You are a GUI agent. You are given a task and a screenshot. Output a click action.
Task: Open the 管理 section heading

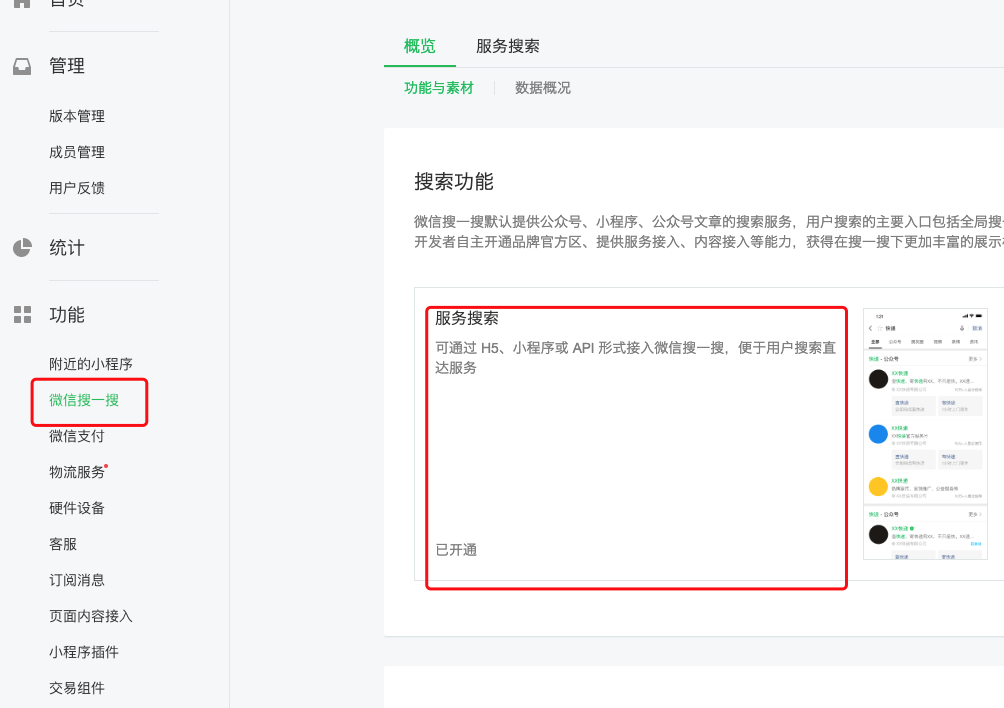pyautogui.click(x=67, y=66)
